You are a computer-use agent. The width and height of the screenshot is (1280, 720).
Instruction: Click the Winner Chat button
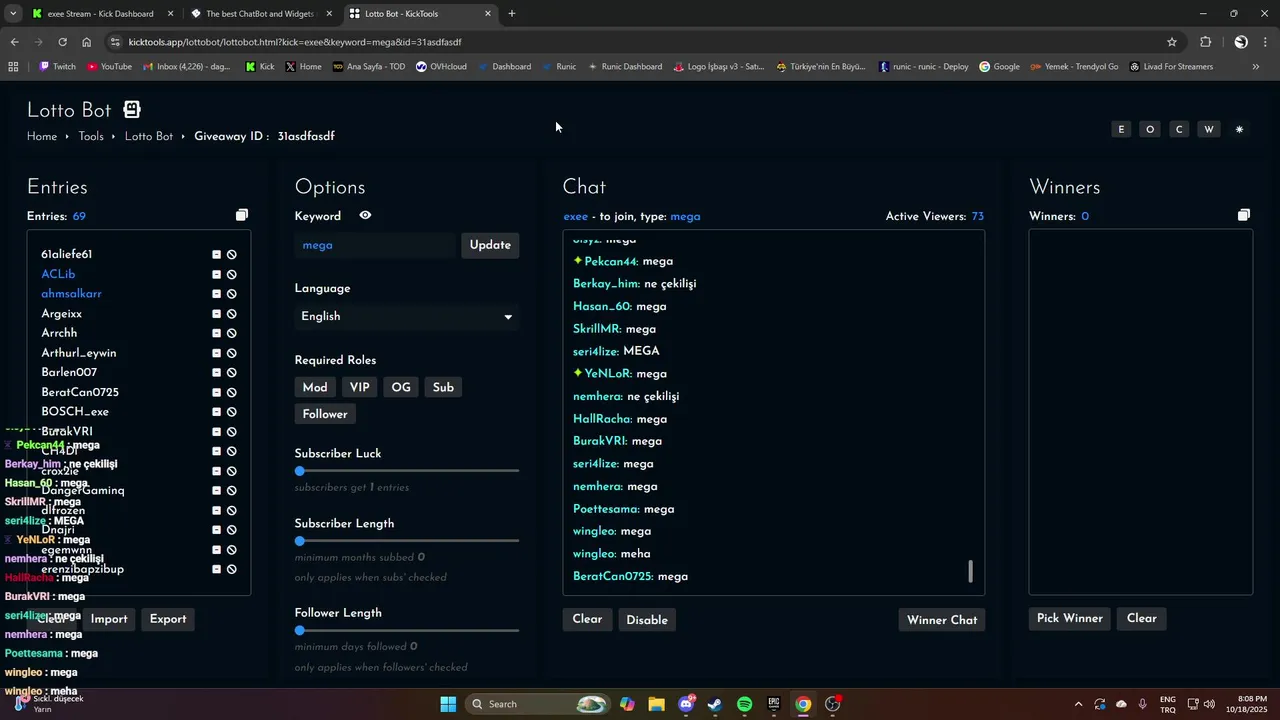click(942, 620)
